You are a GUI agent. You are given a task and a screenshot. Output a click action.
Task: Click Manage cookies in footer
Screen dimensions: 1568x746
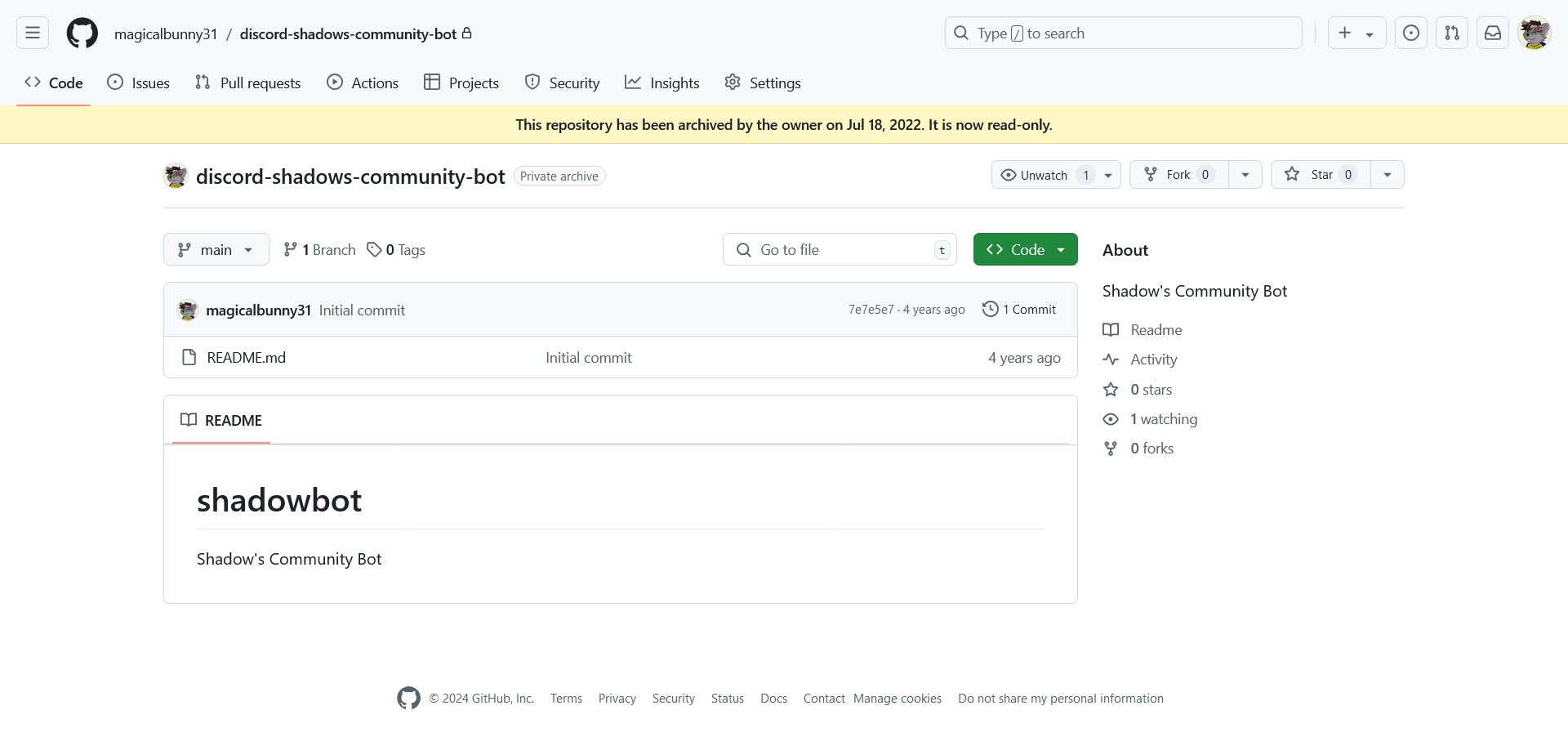pos(897,699)
